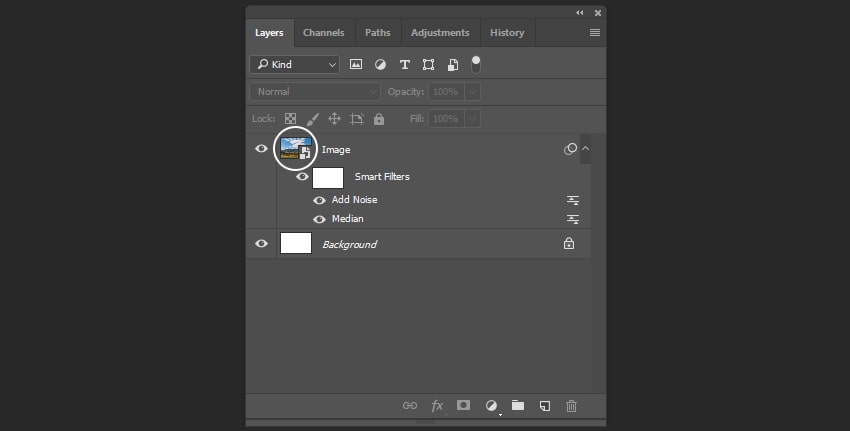Open the Kind filter type dropdown

coord(295,65)
